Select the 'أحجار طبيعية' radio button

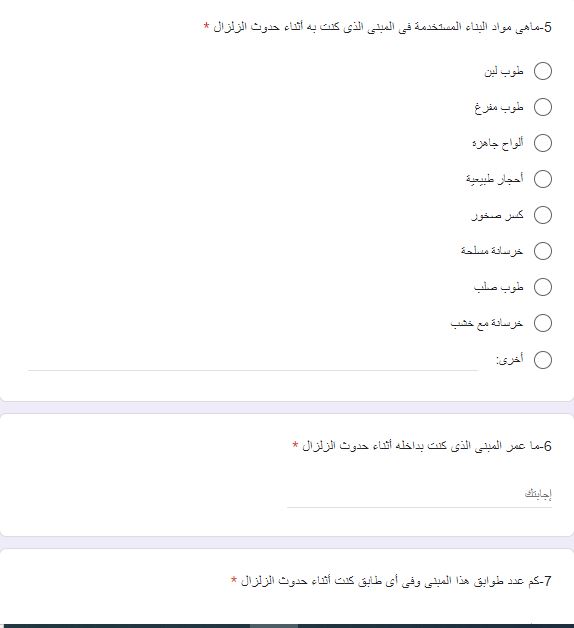click(x=543, y=179)
